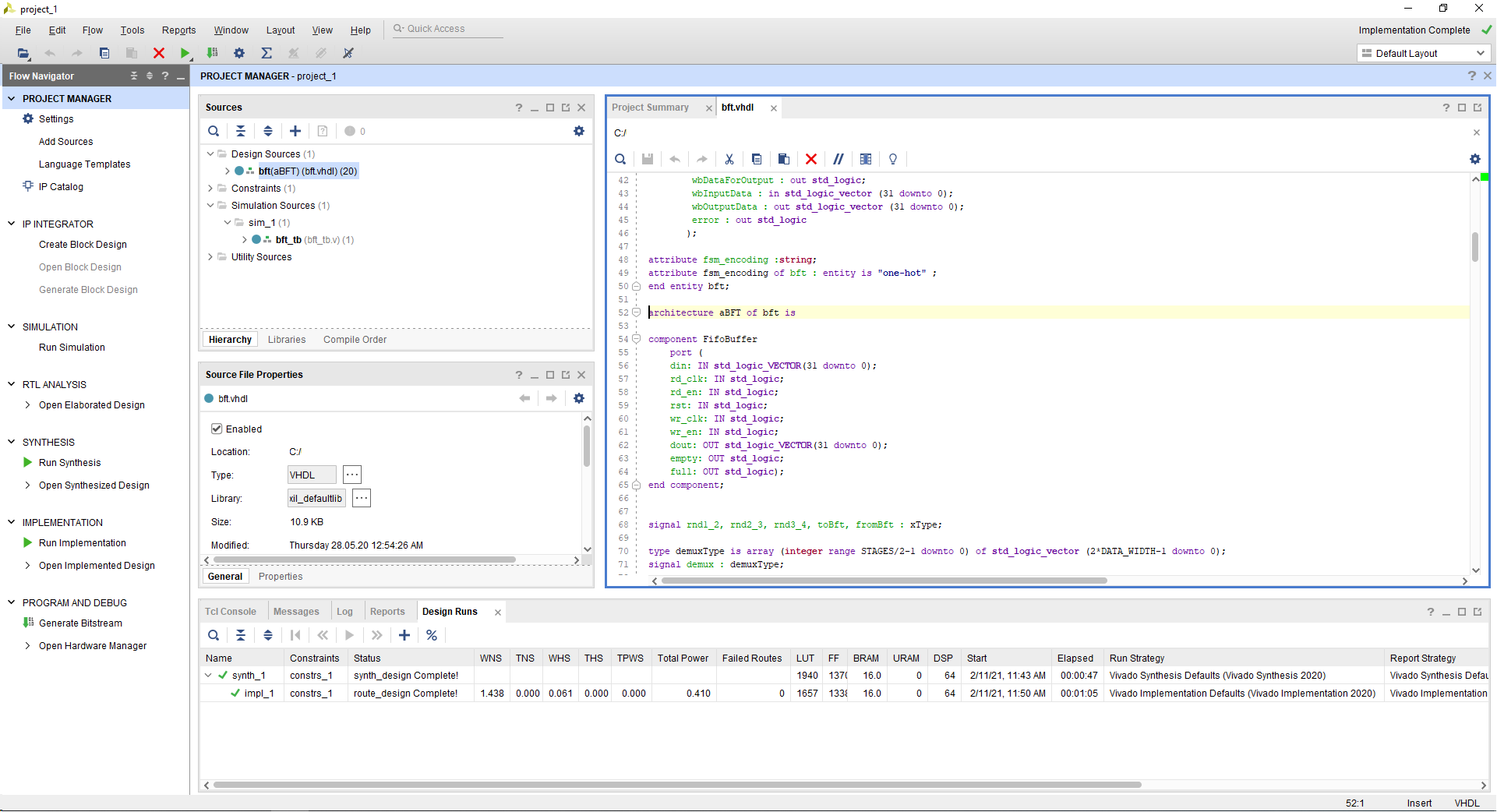
Task: Open search using the magnifier in Sources panel
Action: (214, 131)
